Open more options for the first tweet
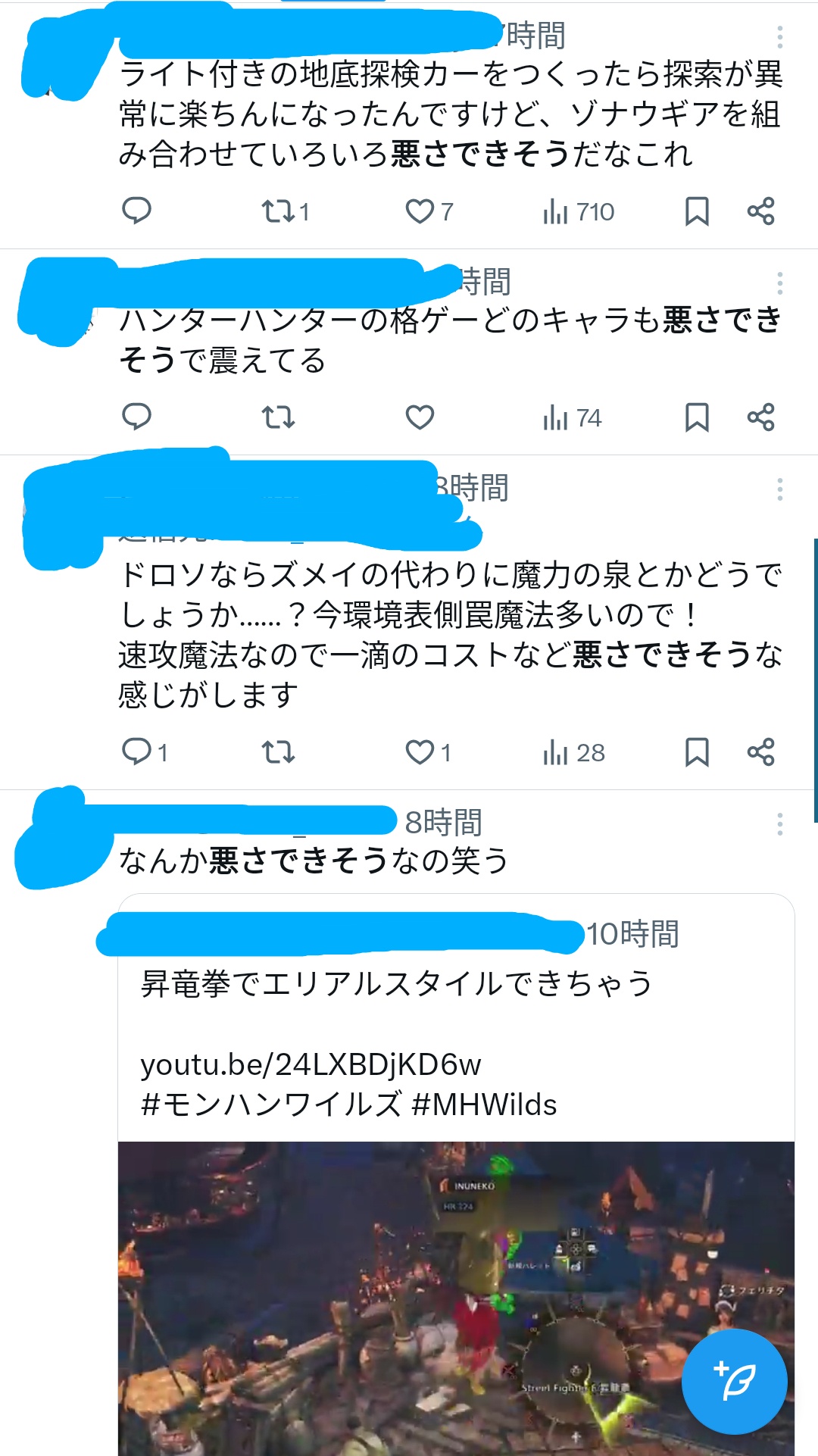Image resolution: width=818 pixels, height=1456 pixels. click(779, 36)
